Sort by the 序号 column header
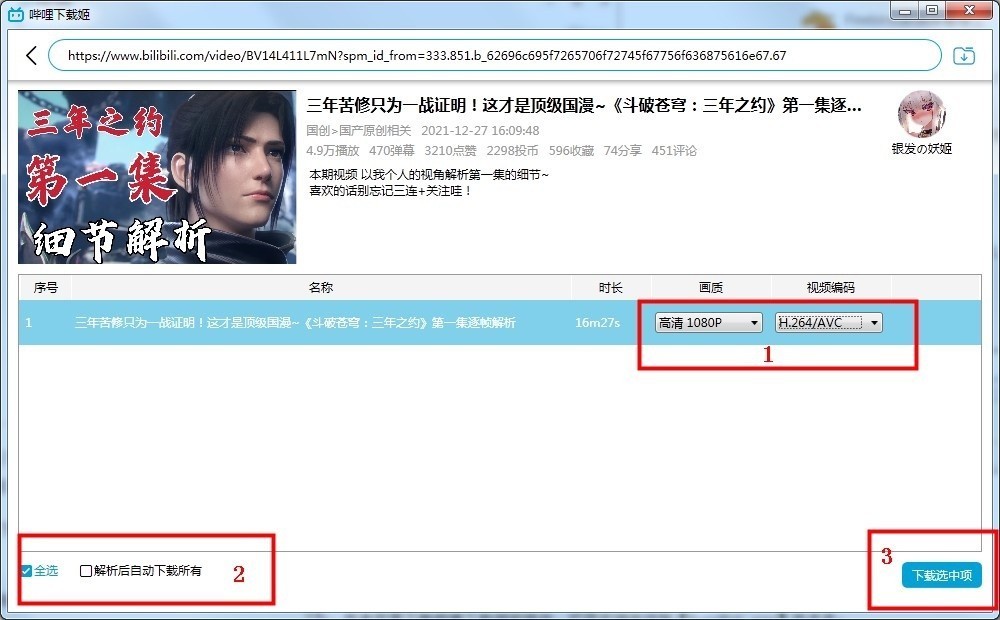The image size is (1000, 620). (x=45, y=288)
